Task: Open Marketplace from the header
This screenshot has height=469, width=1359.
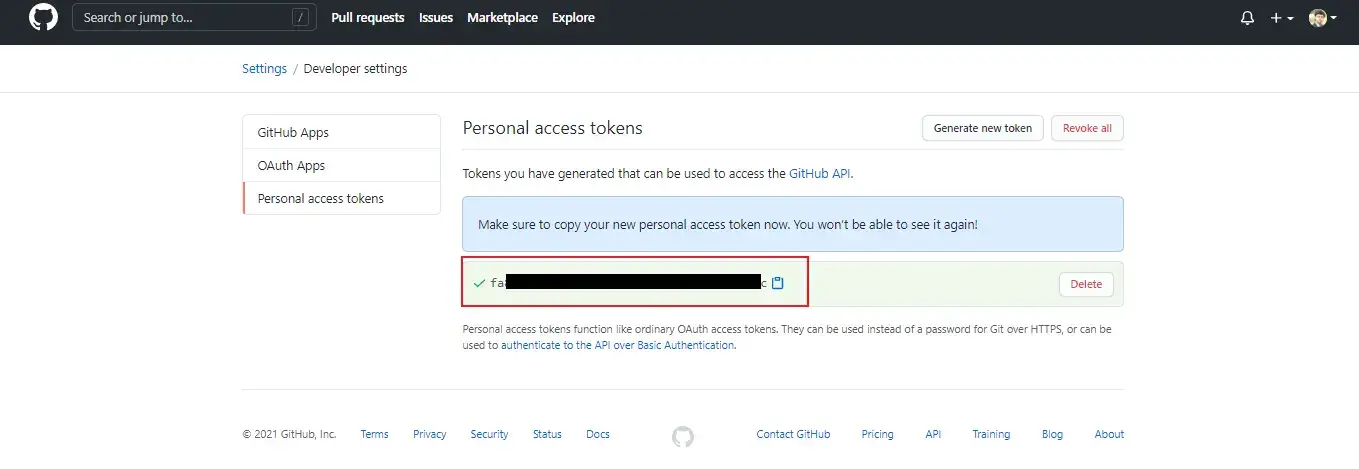Action: [502, 18]
